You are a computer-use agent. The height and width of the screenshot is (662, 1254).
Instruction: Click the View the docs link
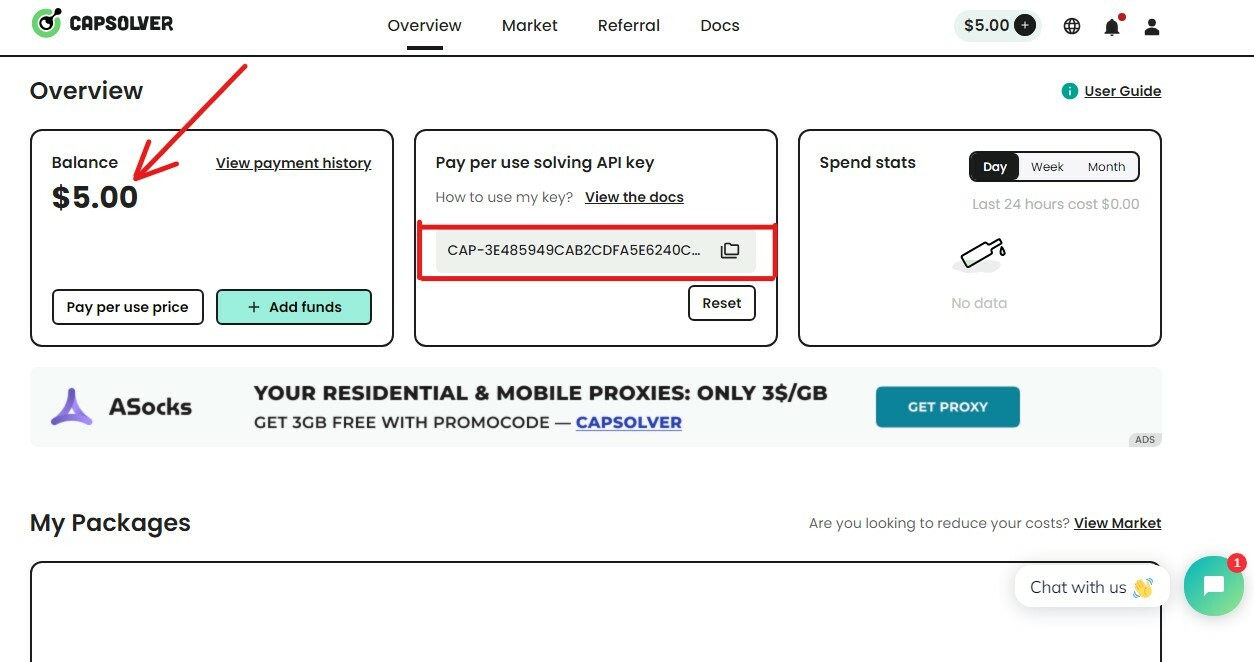coord(634,197)
